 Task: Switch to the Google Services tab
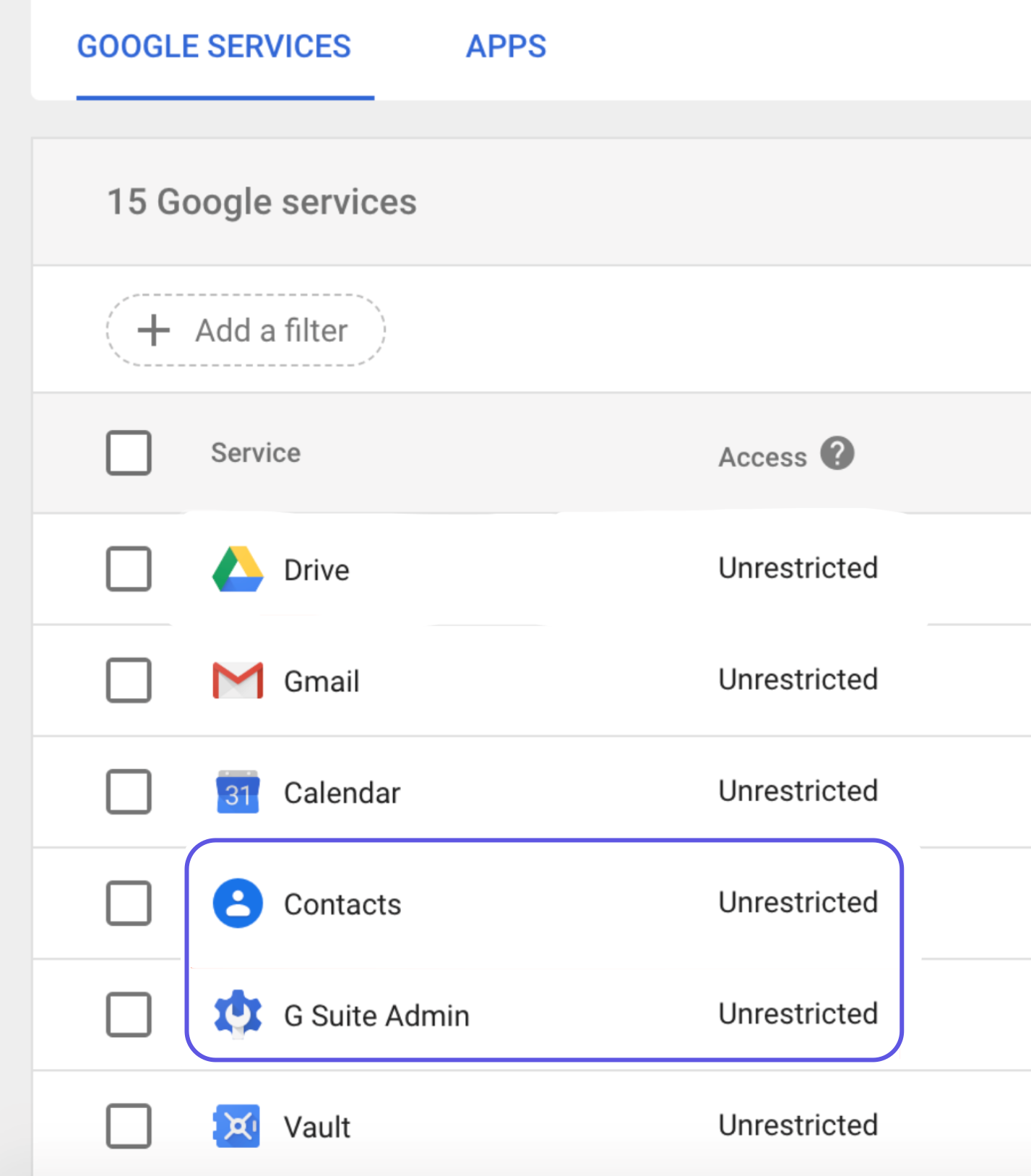(x=214, y=47)
